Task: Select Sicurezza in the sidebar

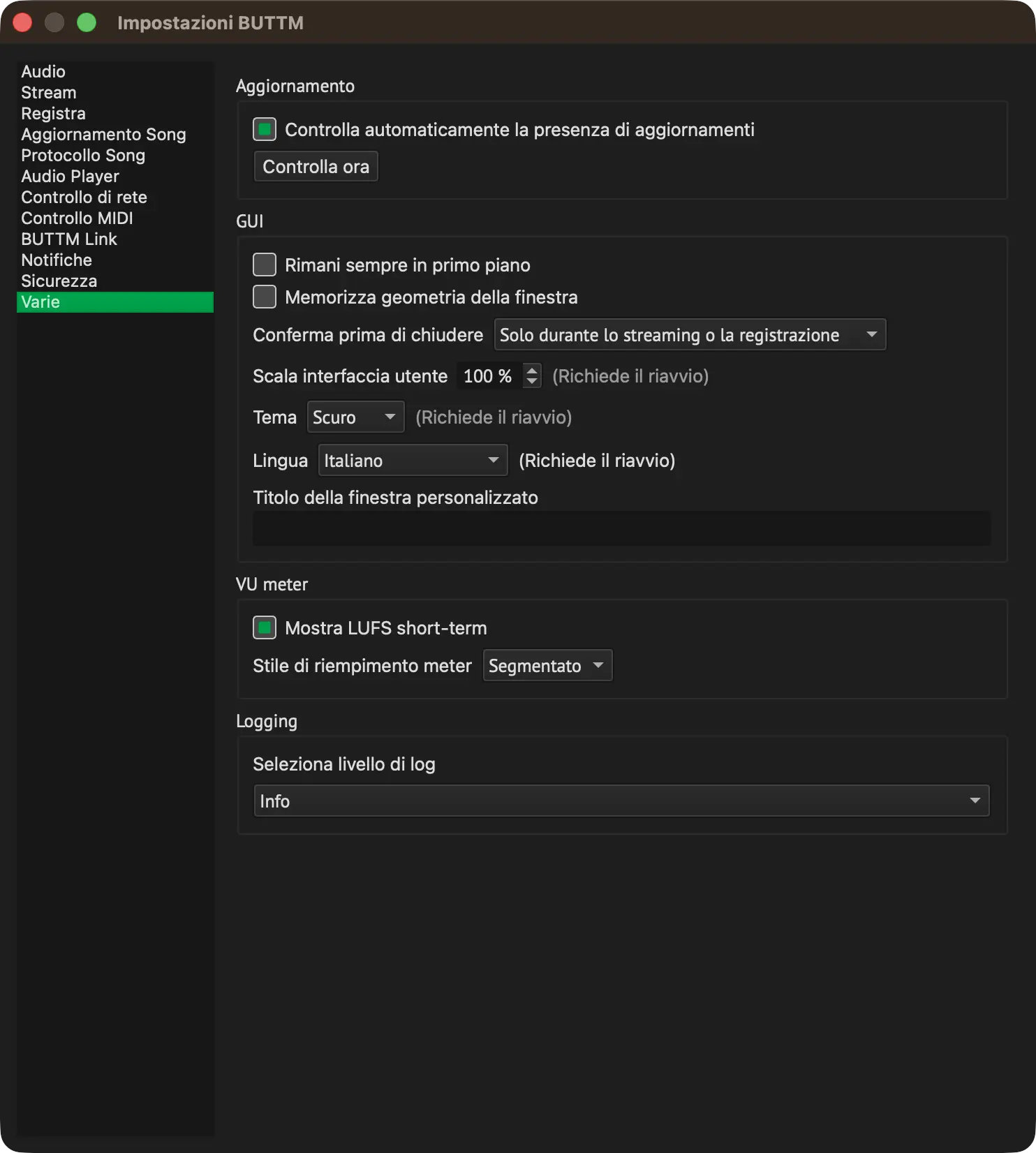Action: pos(115,281)
